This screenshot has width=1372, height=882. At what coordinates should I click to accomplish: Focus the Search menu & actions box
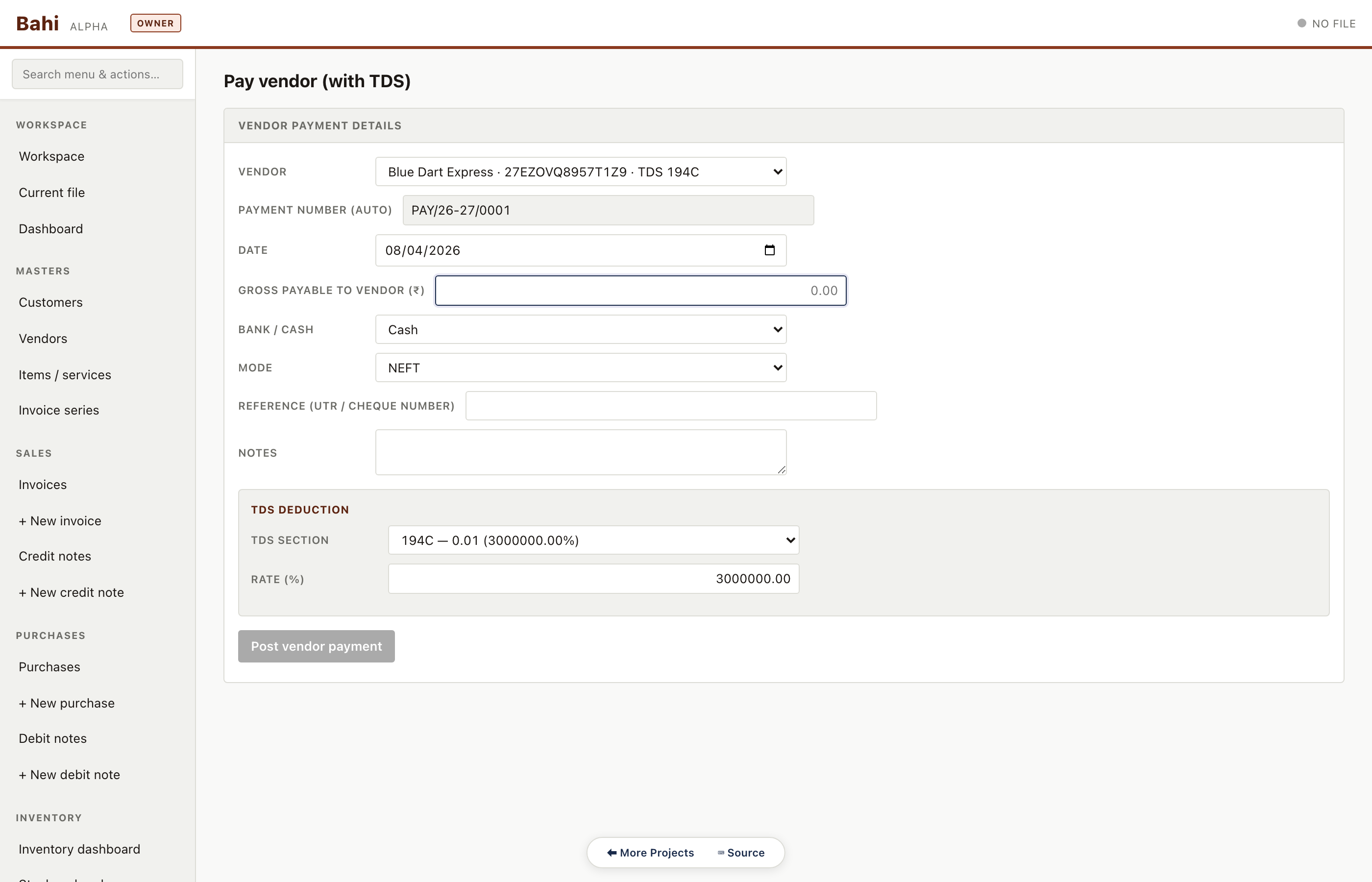pos(97,74)
